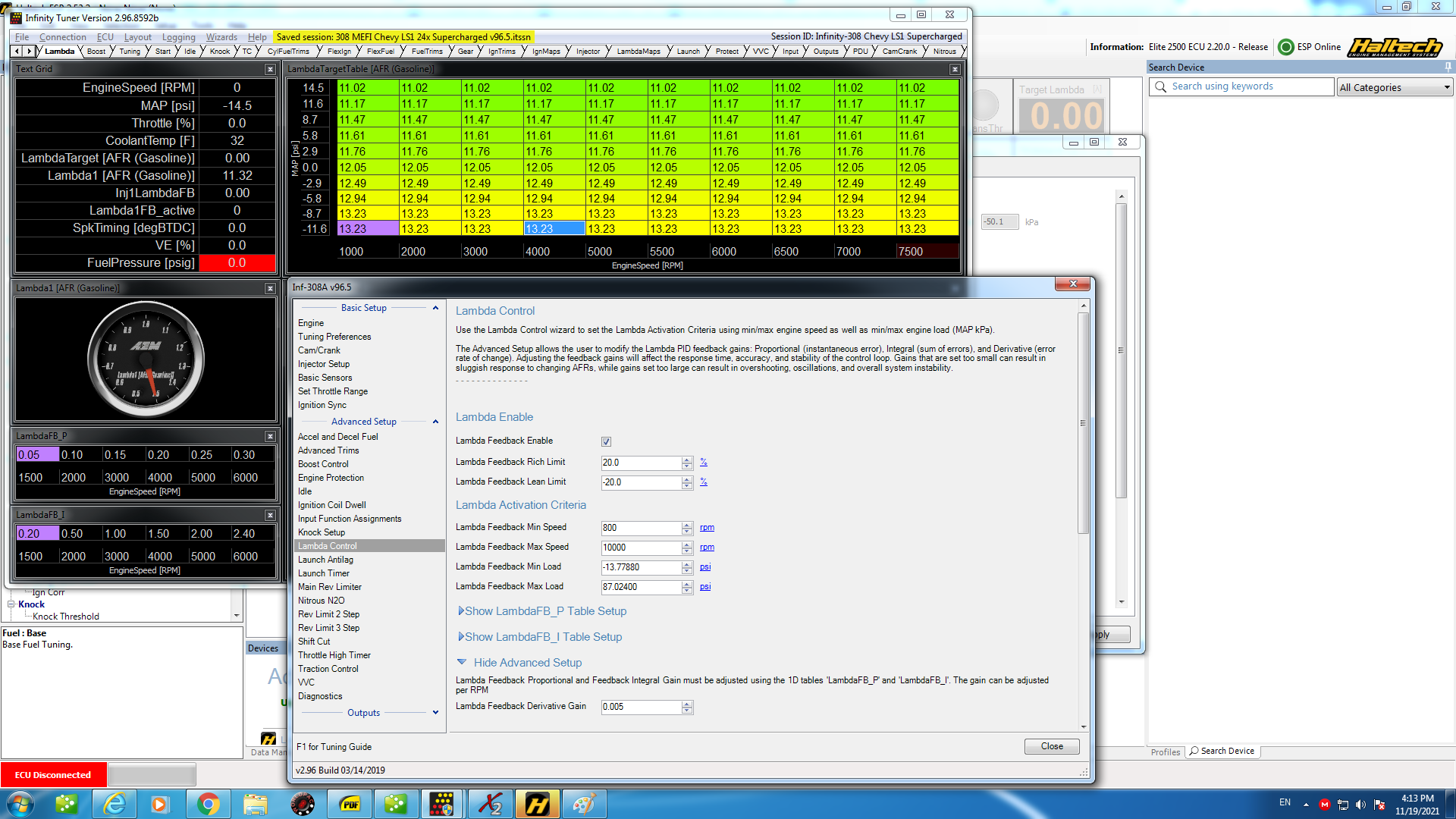Close the LambdaFB_I table panel
The height and width of the screenshot is (819, 1456).
click(270, 515)
